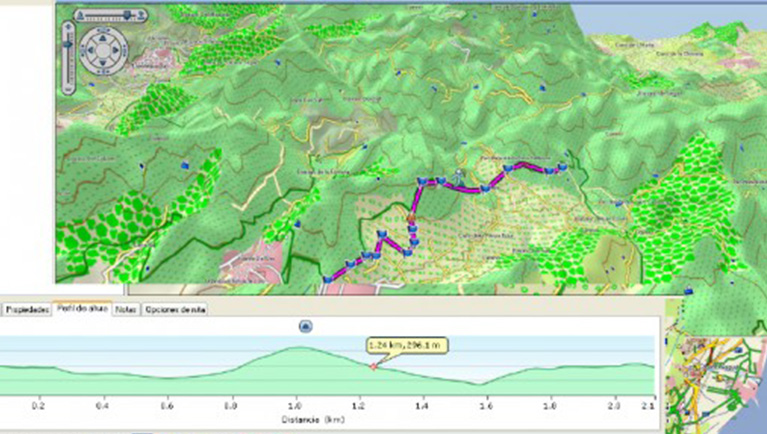
Task: Click the elevation peak at 1.0 km
Action: coord(296,348)
